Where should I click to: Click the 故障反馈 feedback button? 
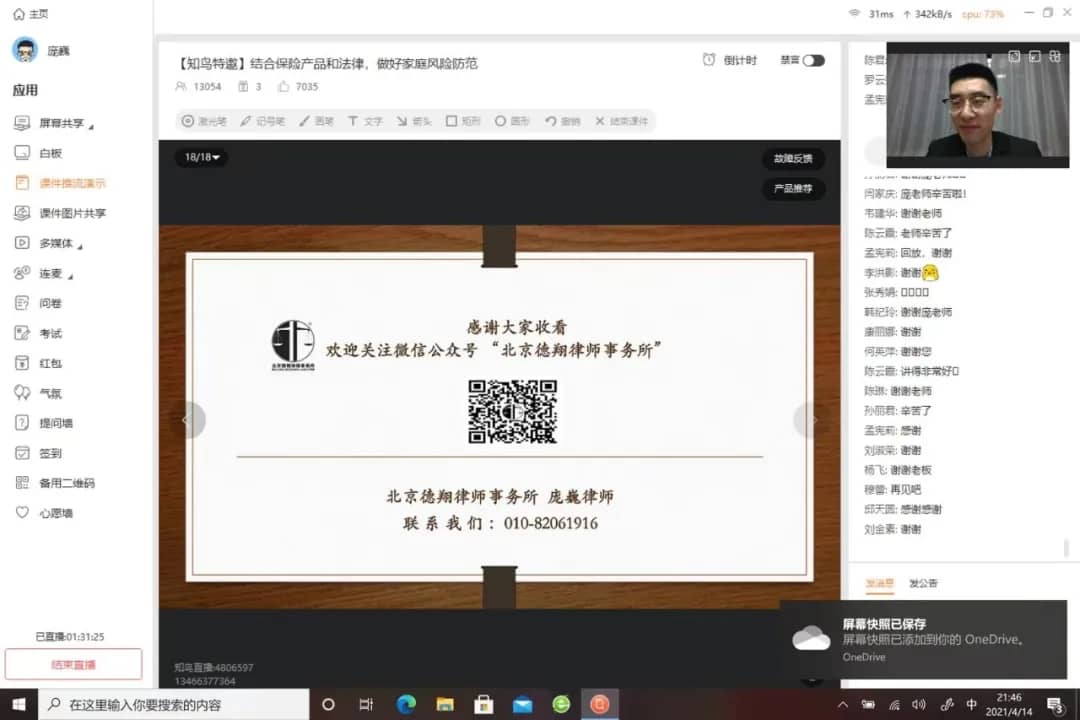click(793, 158)
